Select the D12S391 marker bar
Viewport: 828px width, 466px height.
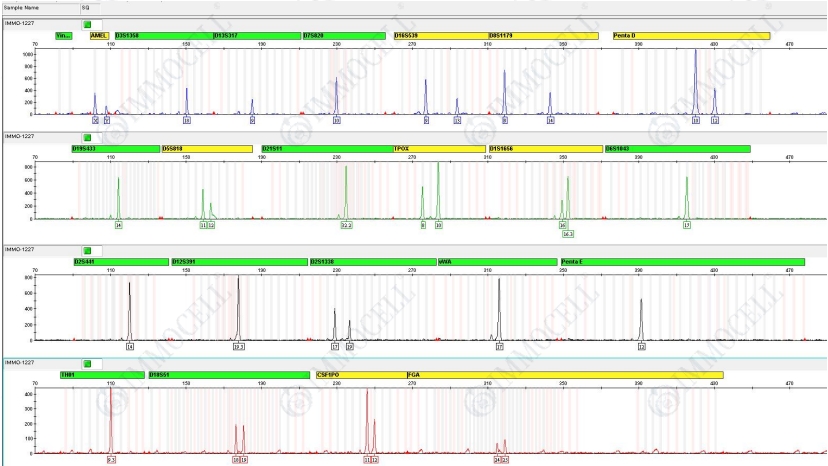pos(240,262)
